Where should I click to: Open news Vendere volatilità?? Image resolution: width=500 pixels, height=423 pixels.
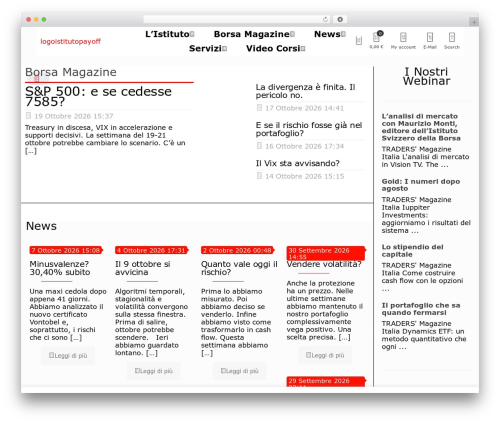point(324,264)
